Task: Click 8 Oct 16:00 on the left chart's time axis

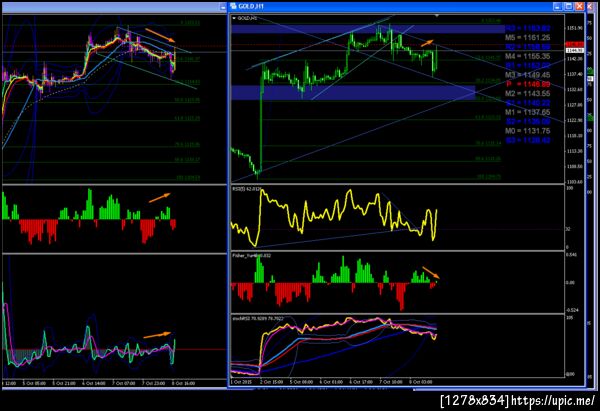Action: pos(184,383)
